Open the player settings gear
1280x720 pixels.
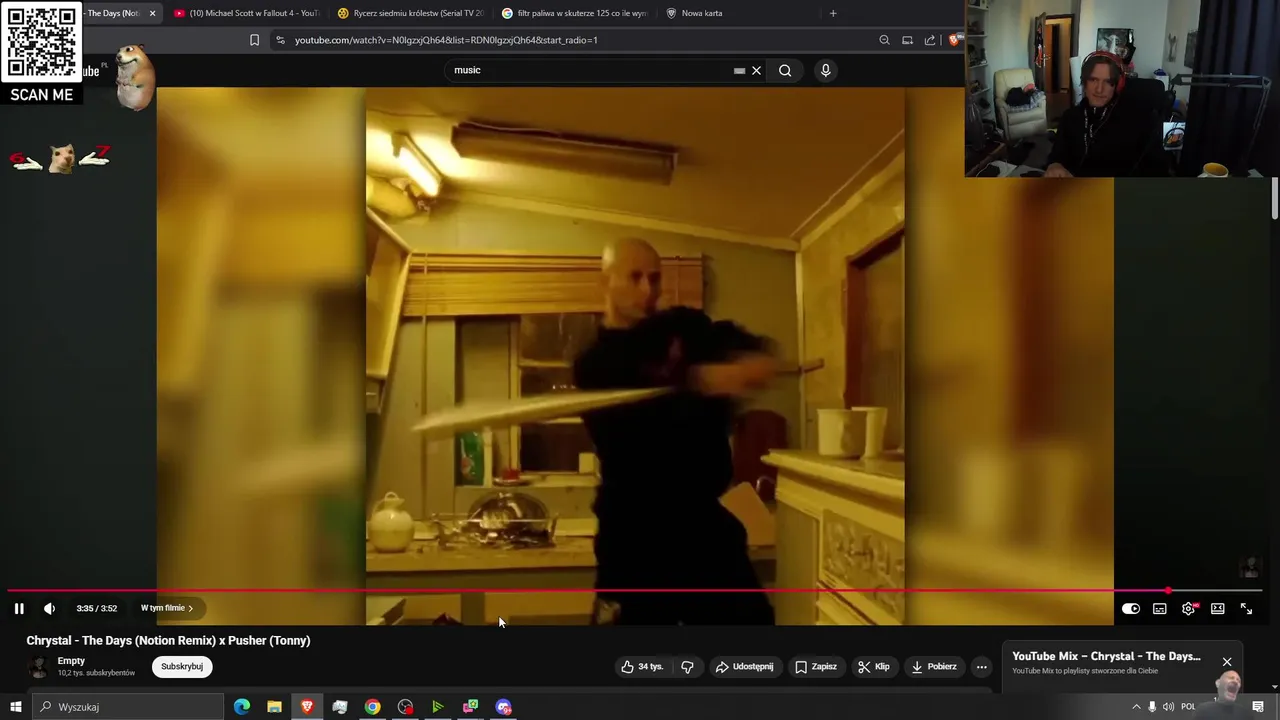click(x=1189, y=608)
